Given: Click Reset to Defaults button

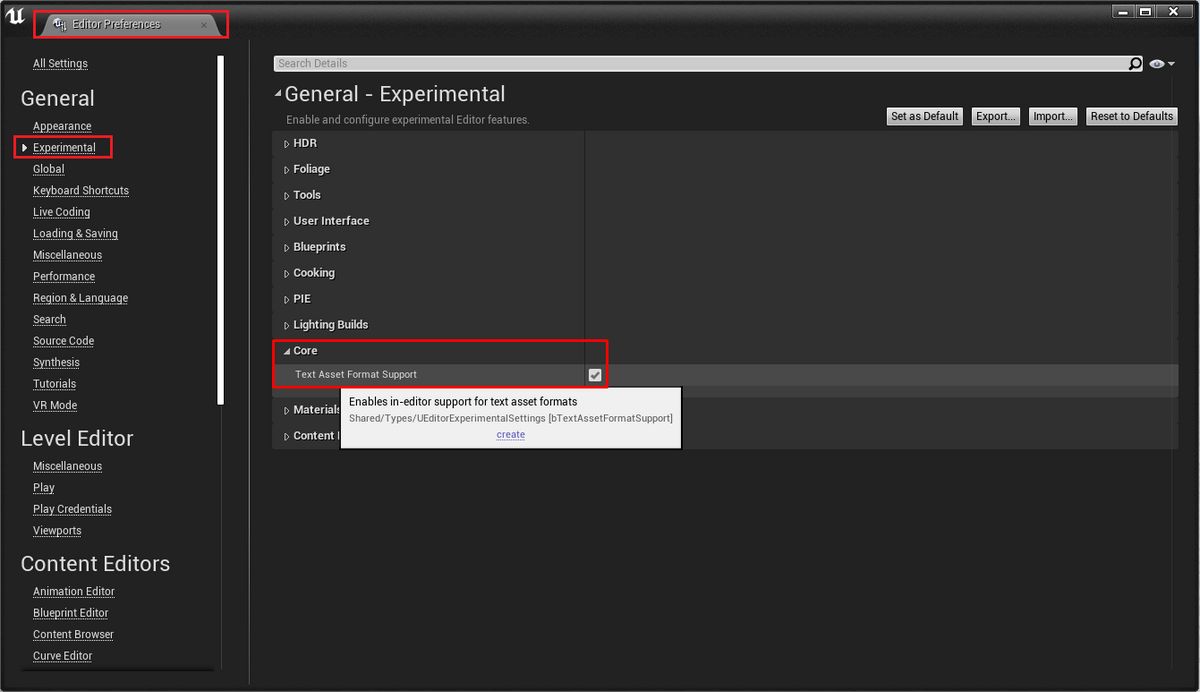Looking at the screenshot, I should 1131,116.
